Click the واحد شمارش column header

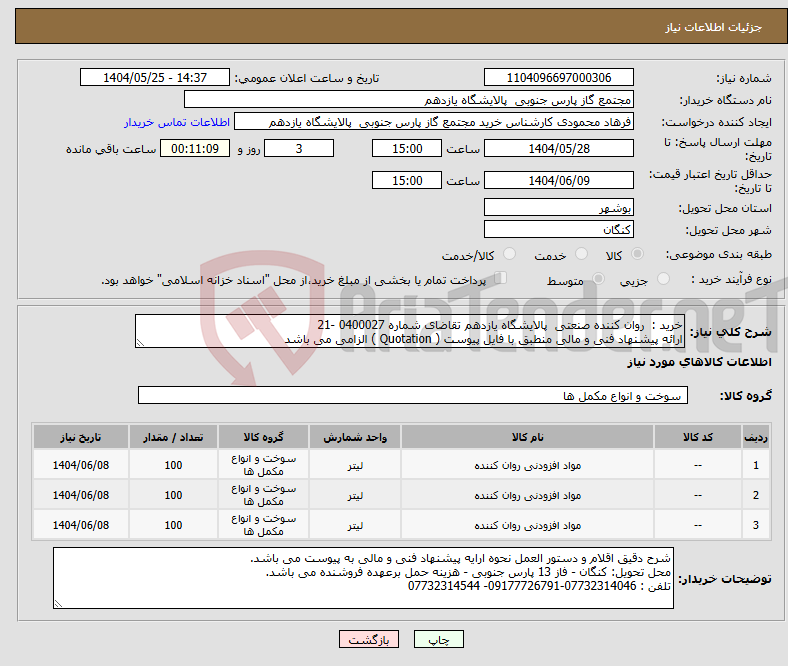[x=355, y=437]
